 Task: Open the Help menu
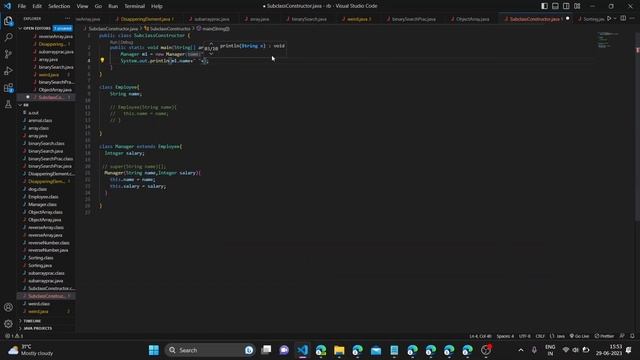coord(157,6)
